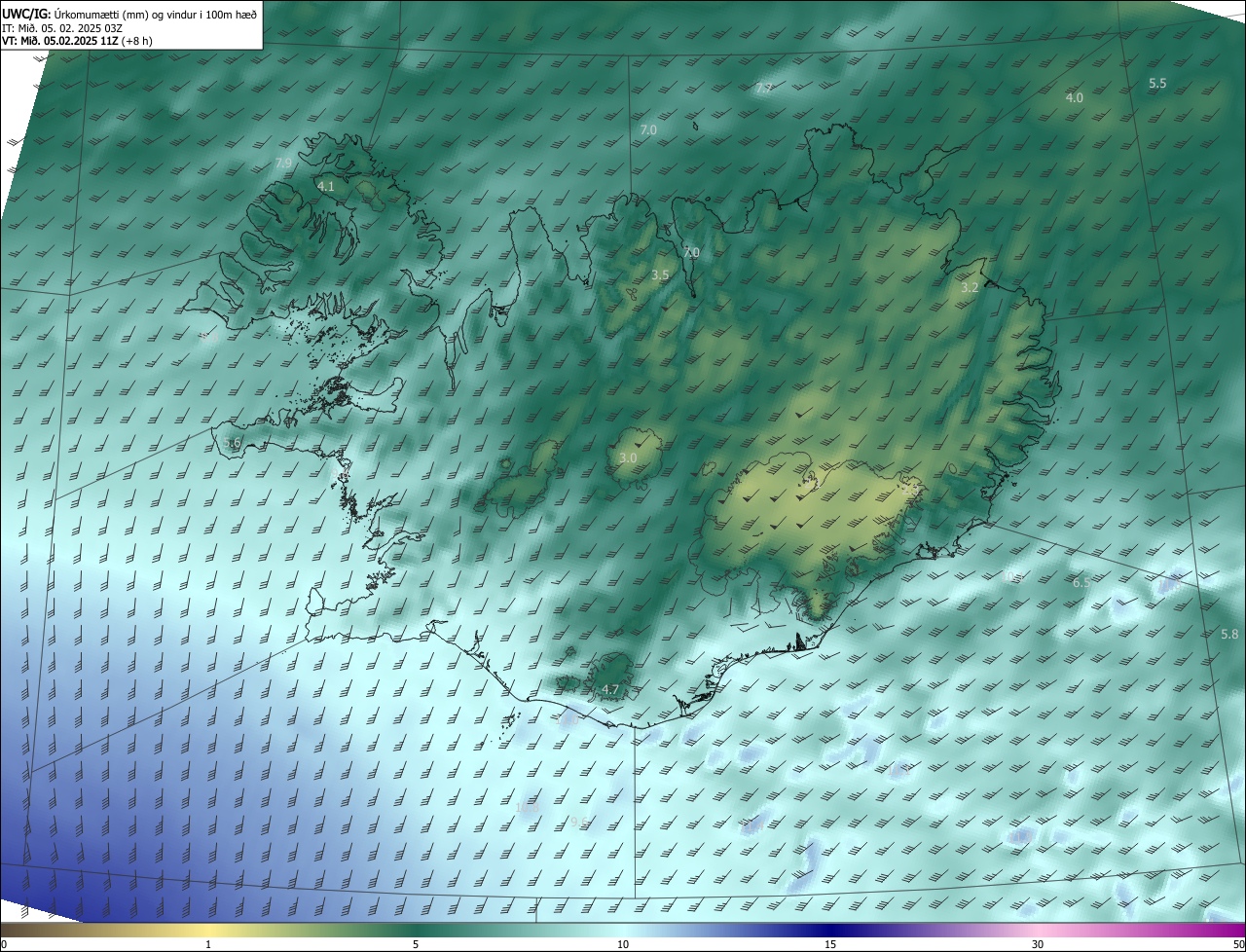Click the 6.5 value label
The width and height of the screenshot is (1246, 952).
(x=1081, y=583)
